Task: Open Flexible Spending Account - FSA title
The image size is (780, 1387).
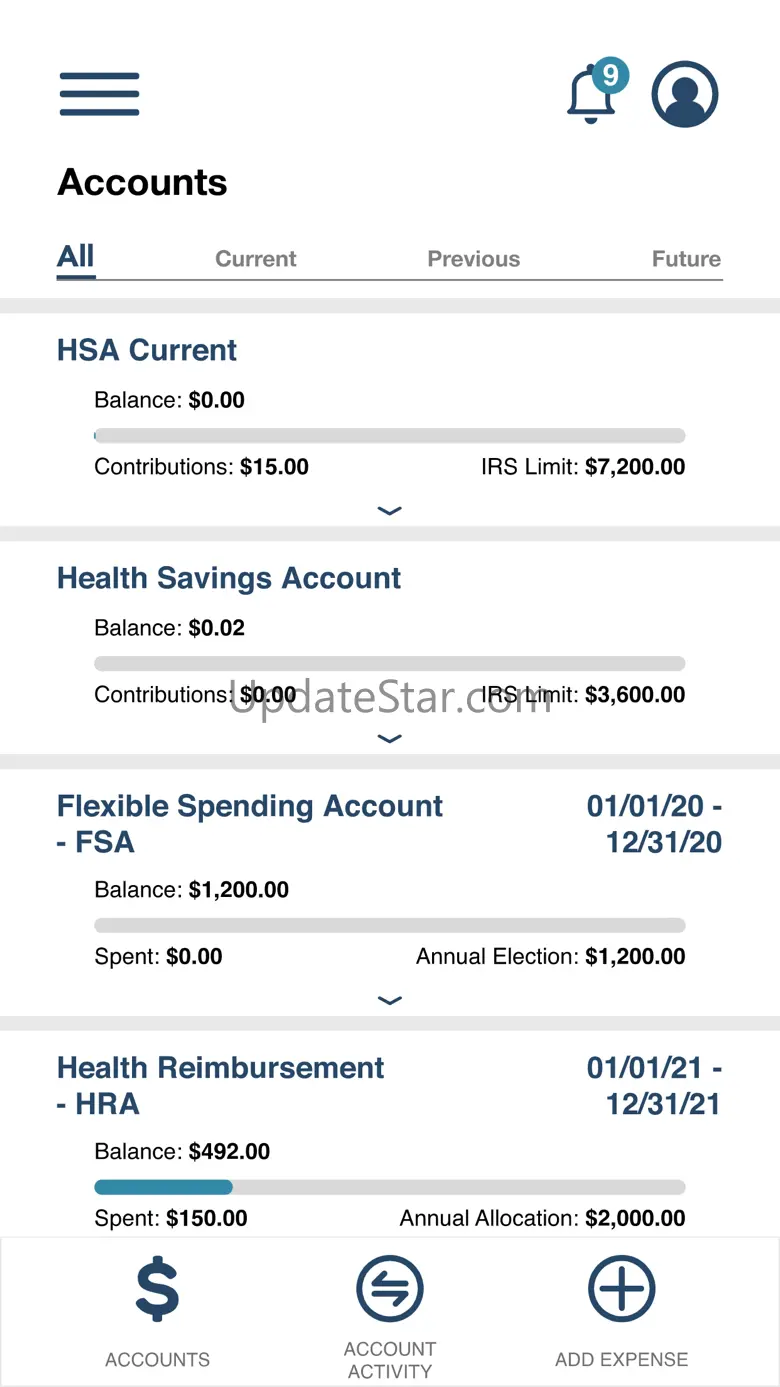Action: (249, 824)
